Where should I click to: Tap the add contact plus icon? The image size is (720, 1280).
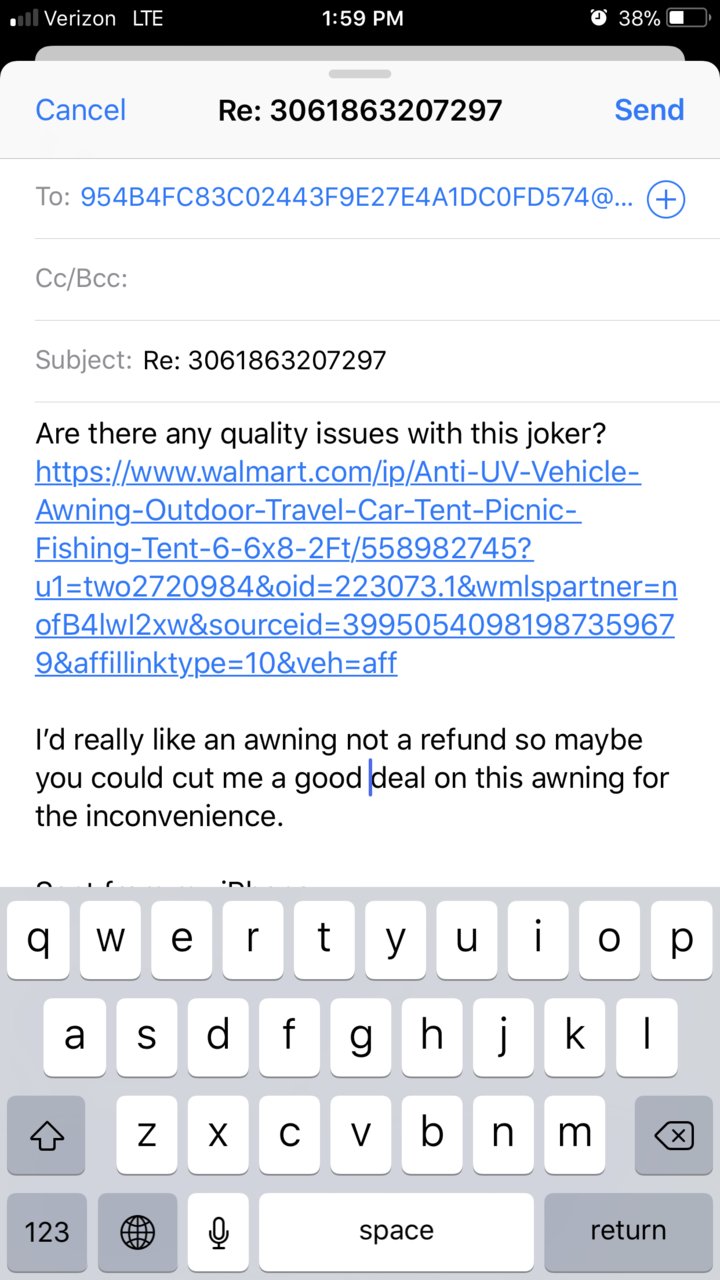pos(666,199)
